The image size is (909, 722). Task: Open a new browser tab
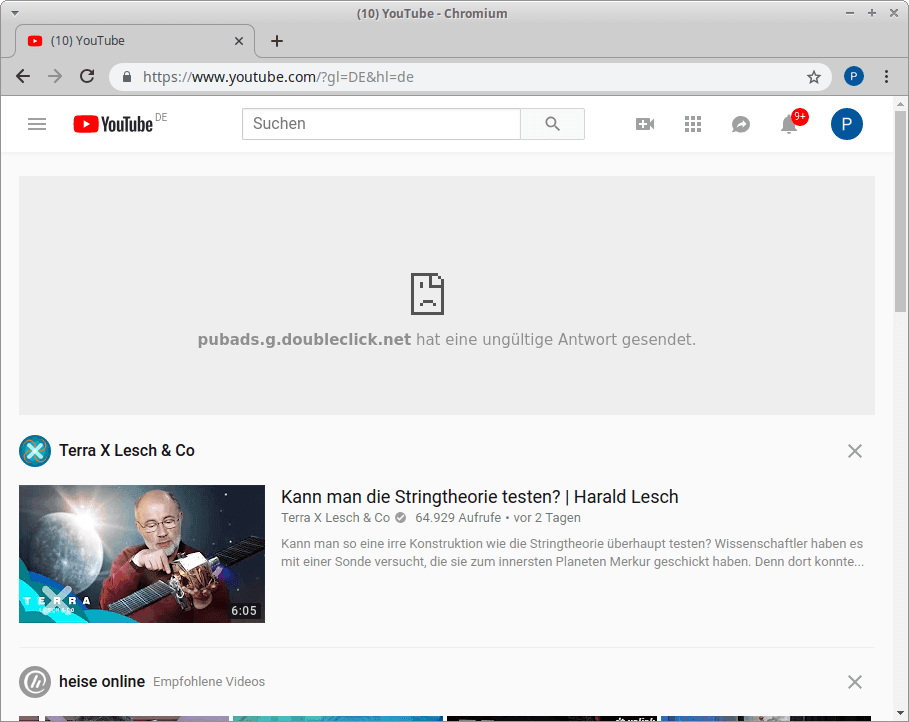coord(277,41)
